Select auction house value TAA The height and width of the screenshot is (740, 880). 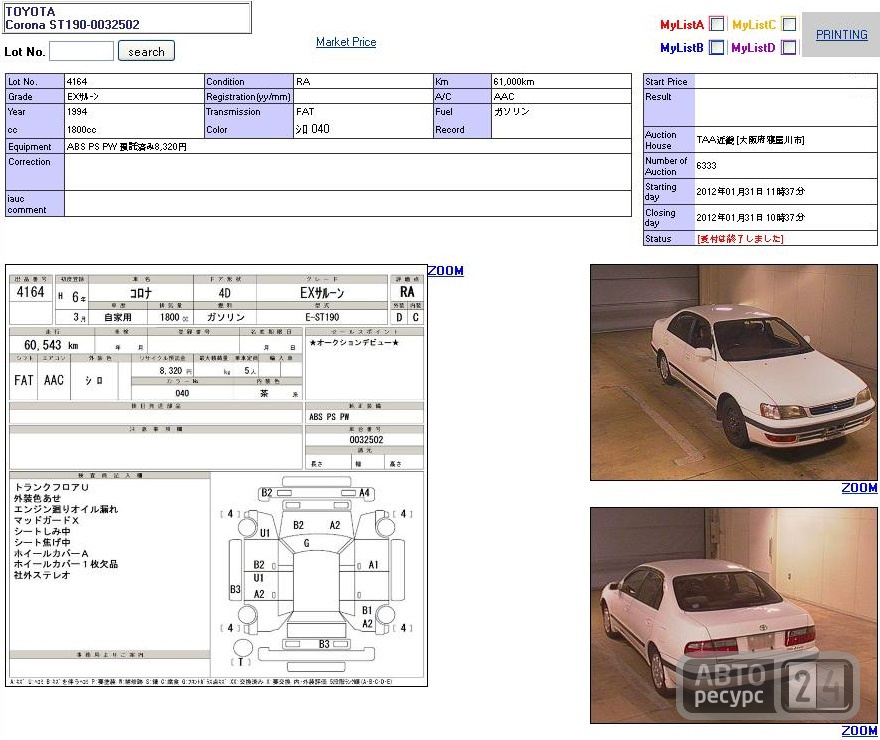pos(750,140)
